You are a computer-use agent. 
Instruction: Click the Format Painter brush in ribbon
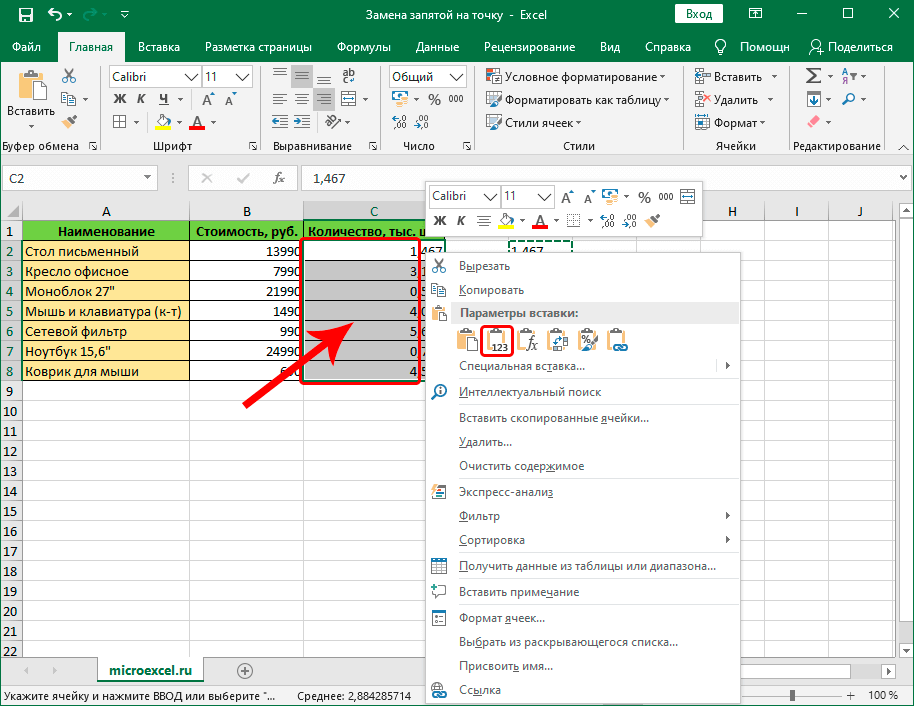(x=69, y=122)
